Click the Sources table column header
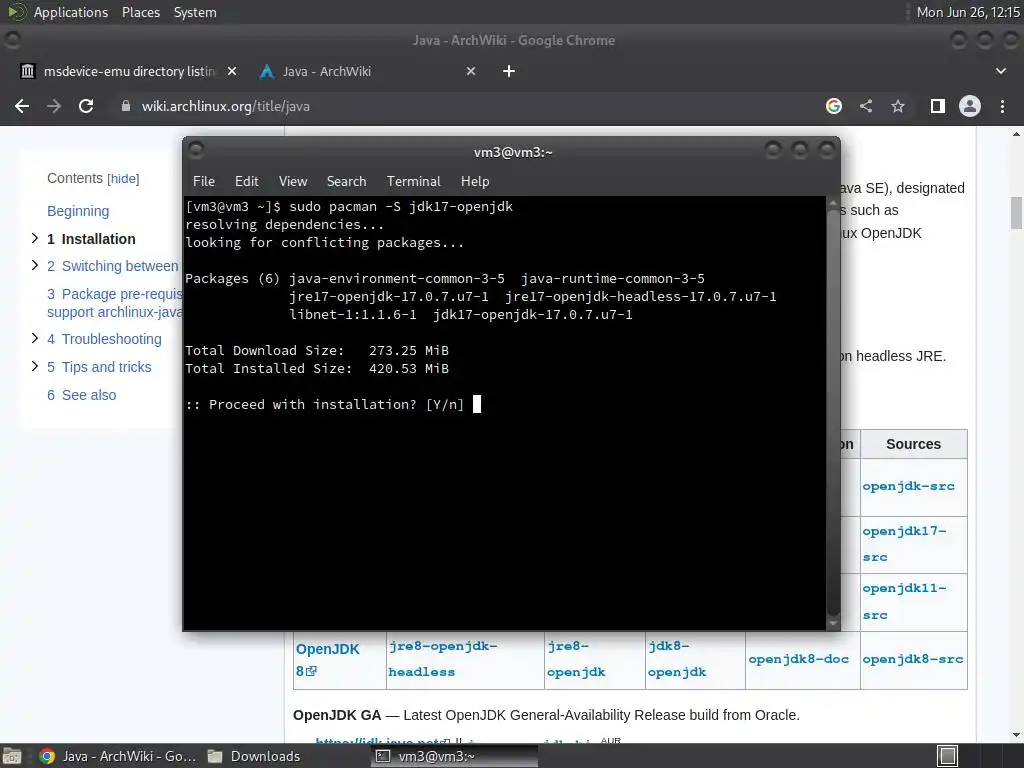1024x768 pixels. (913, 444)
